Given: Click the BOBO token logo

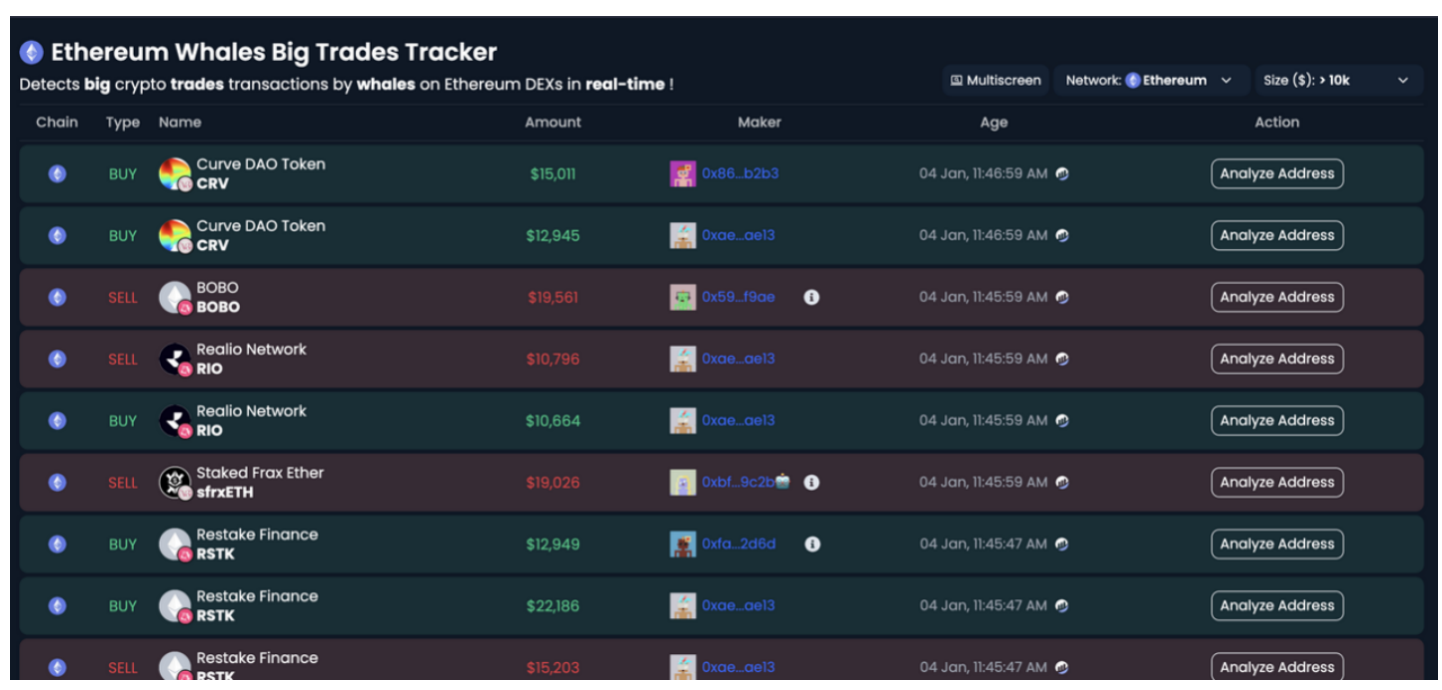Looking at the screenshot, I should point(175,297).
